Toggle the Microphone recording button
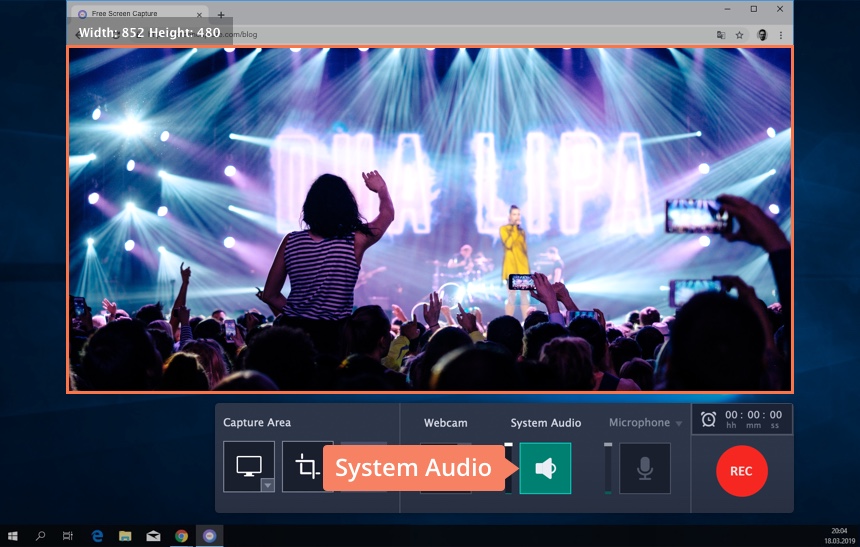Screen dimensions: 860x547 [x=645, y=468]
